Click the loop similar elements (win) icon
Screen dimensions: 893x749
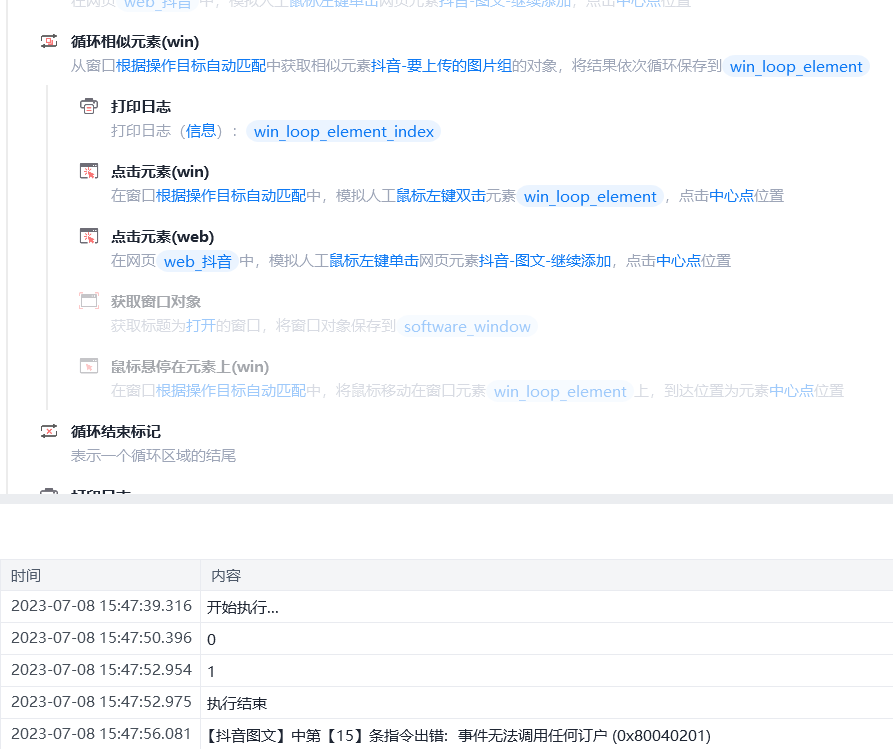[x=49, y=42]
